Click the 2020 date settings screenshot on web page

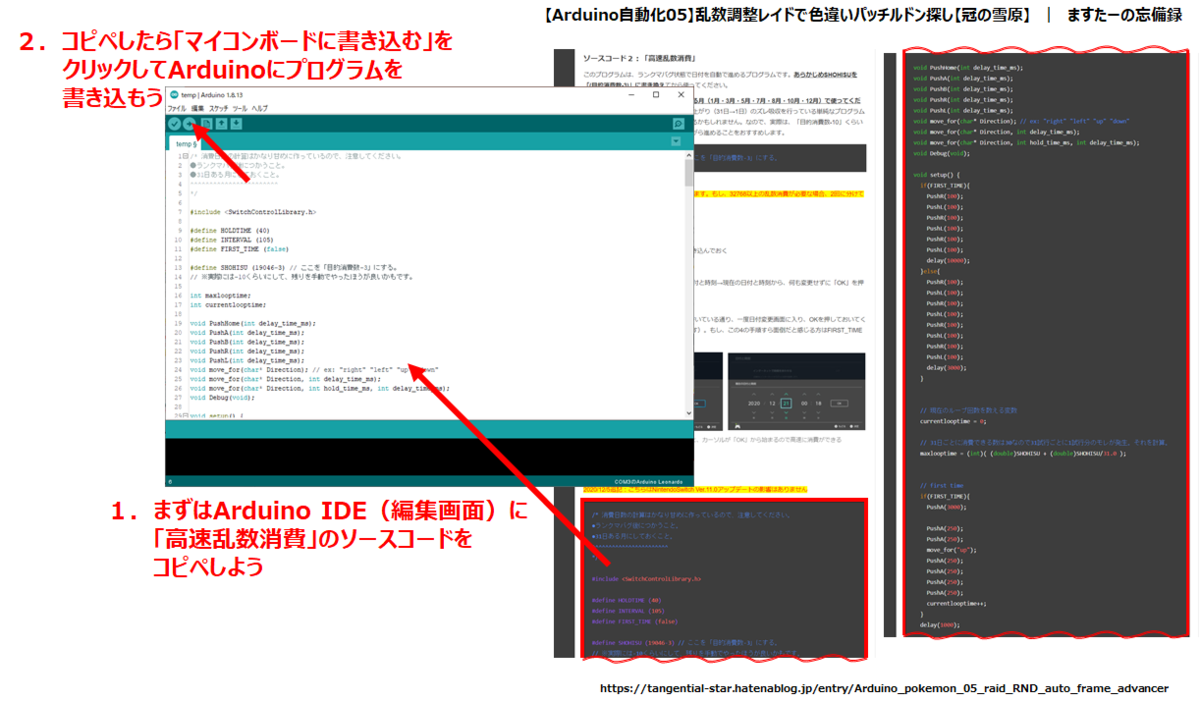[x=798, y=392]
